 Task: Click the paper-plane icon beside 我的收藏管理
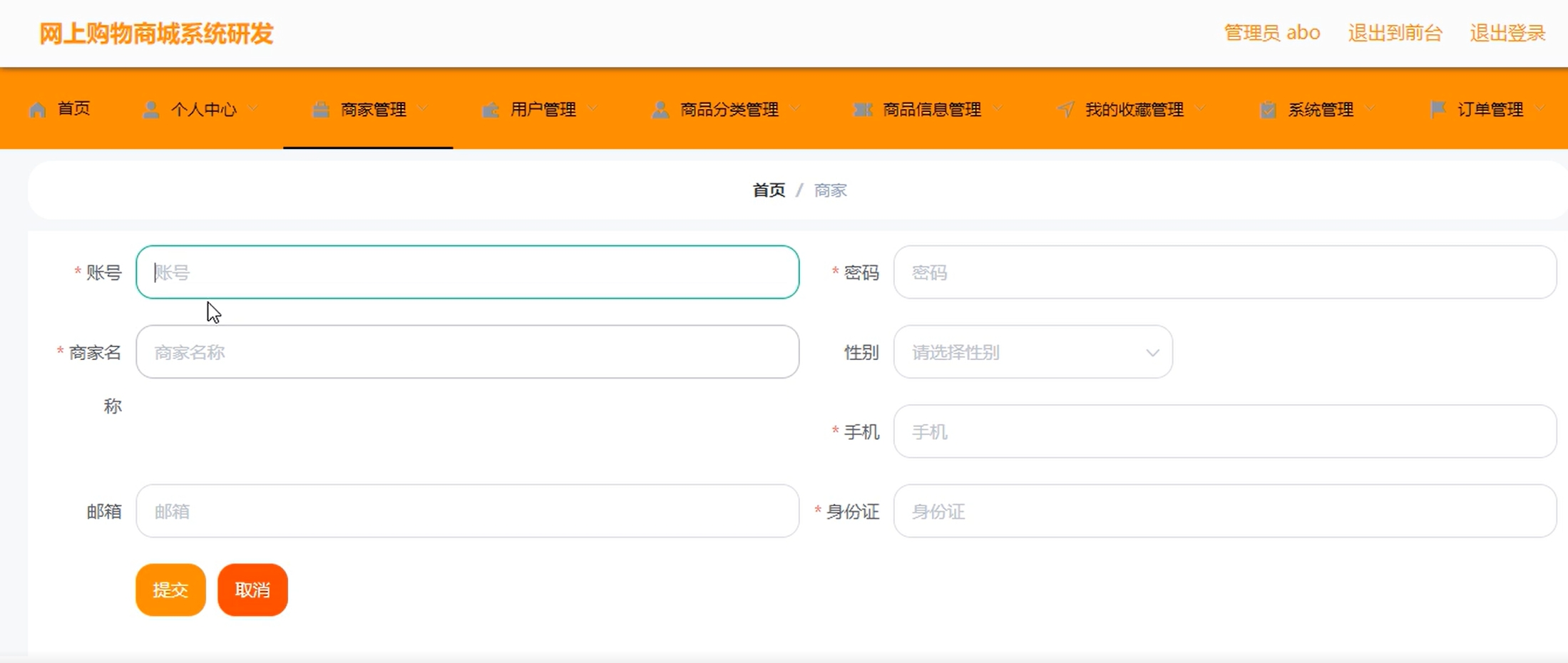tap(1065, 109)
